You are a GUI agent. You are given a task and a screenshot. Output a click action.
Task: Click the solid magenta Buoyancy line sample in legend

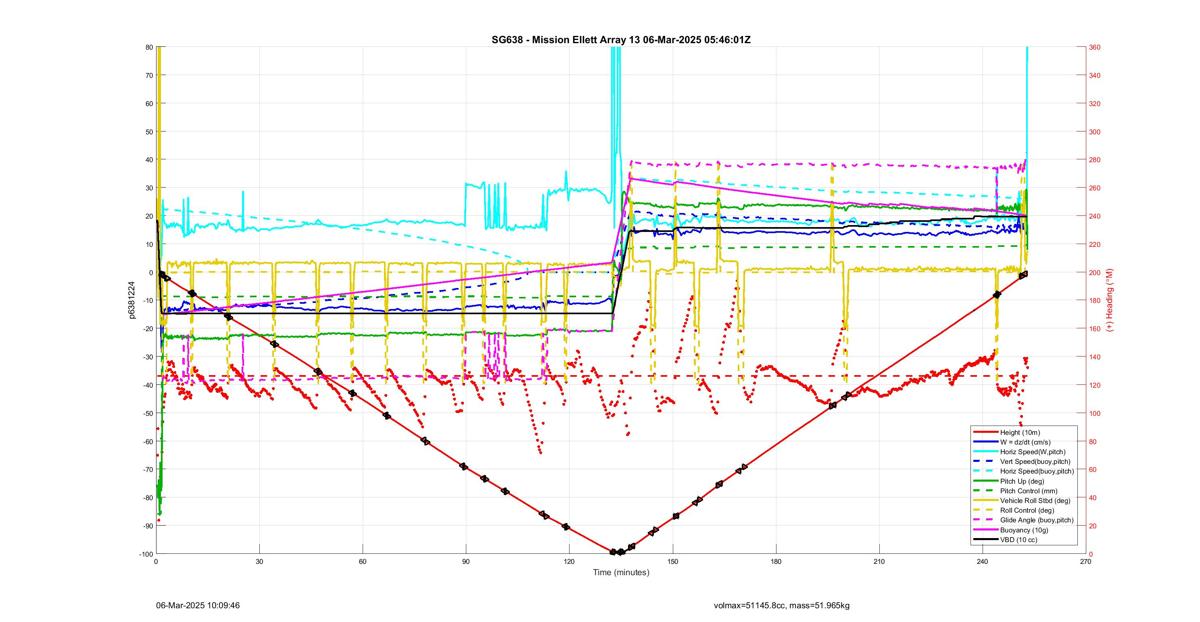(x=985, y=530)
